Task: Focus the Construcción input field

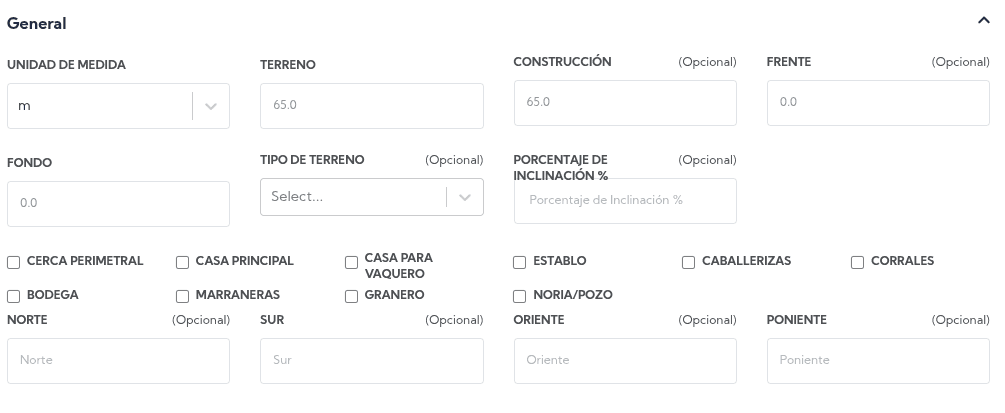Action: 624,102
